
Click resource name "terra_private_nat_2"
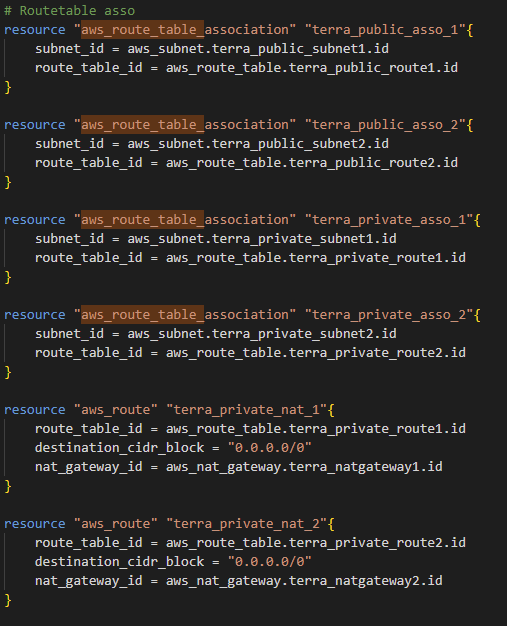(247, 524)
